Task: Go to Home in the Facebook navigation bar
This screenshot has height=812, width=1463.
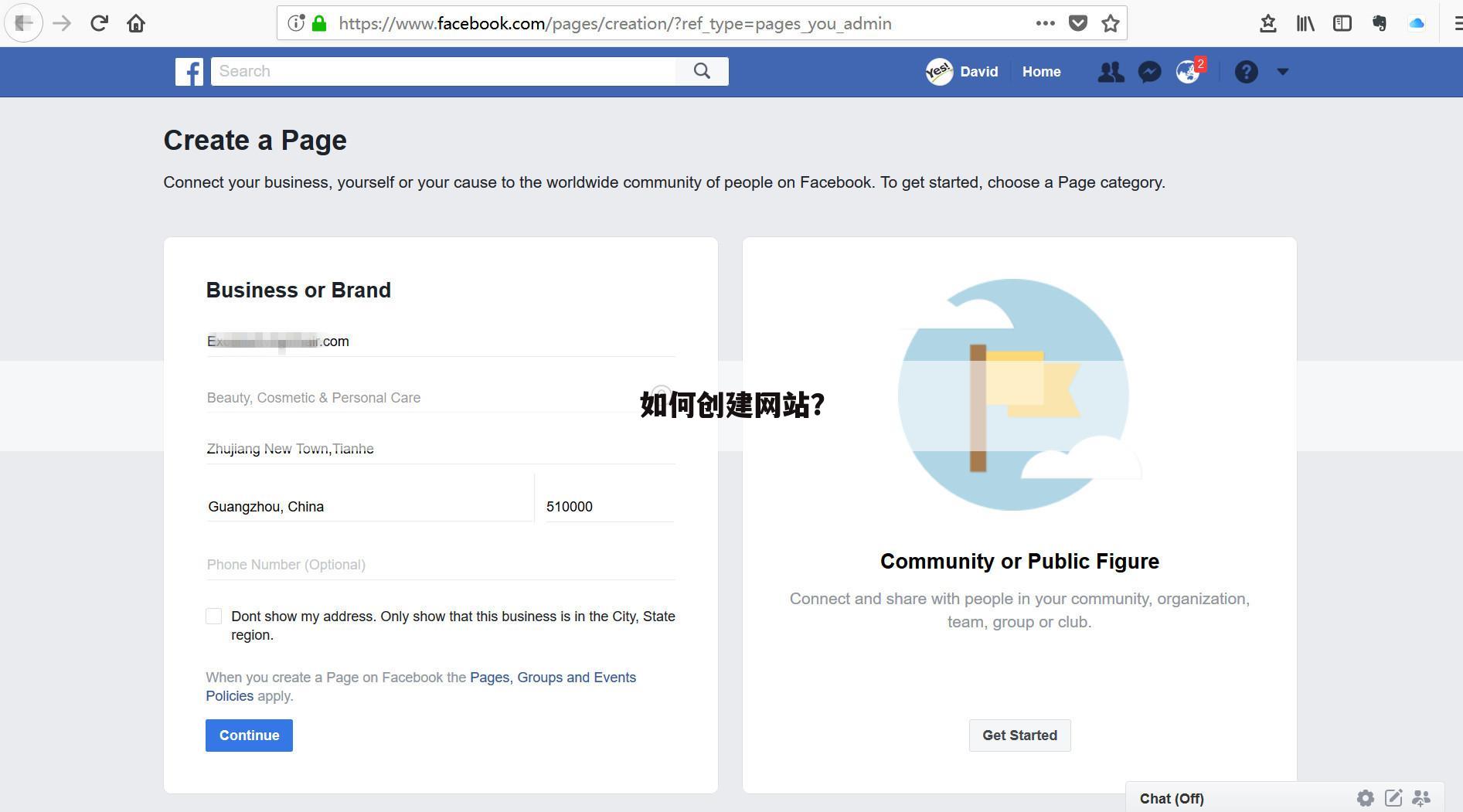Action: tap(1041, 72)
